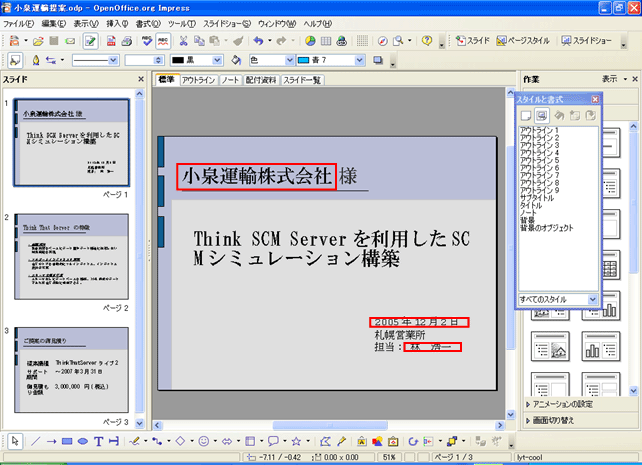
Task: Select the Rectangle drawing tool
Action: pyautogui.click(x=66, y=440)
